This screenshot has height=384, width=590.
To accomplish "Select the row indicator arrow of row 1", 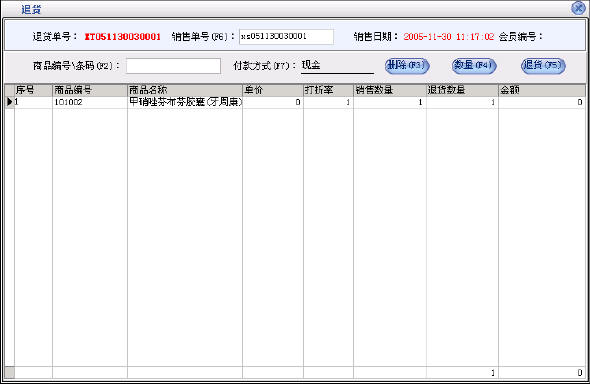I will 9,102.
